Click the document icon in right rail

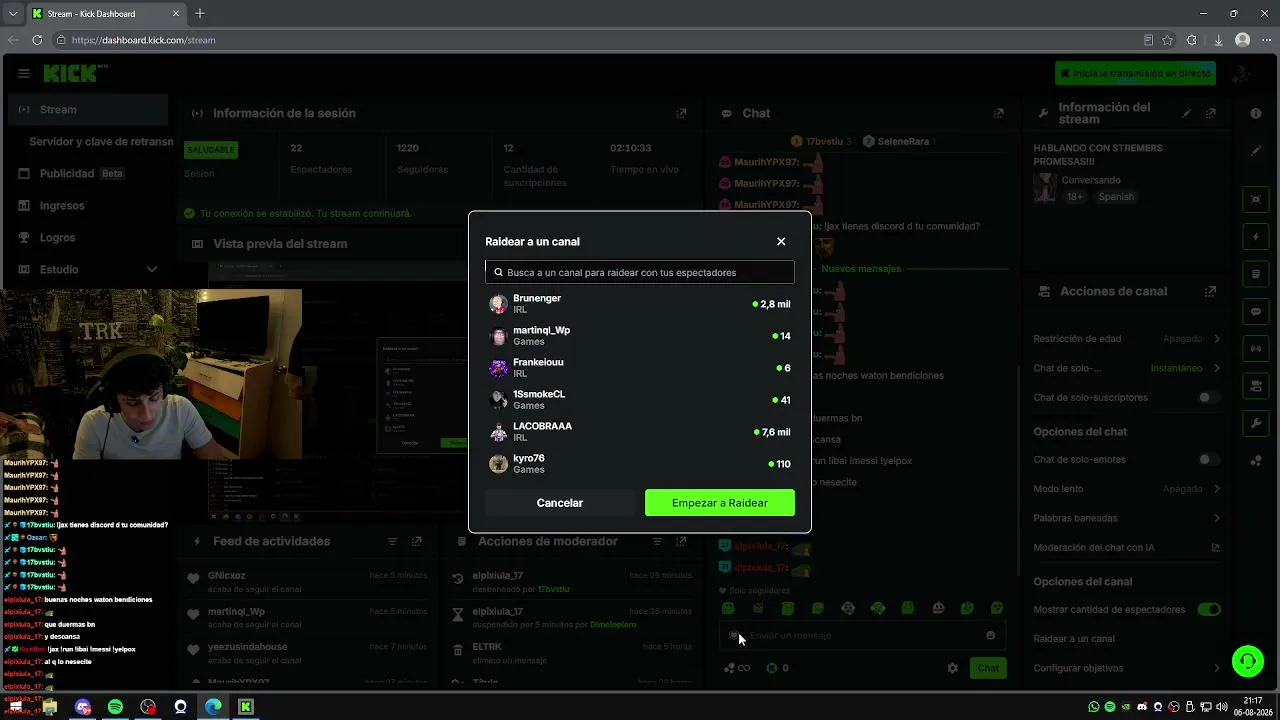(x=1256, y=274)
